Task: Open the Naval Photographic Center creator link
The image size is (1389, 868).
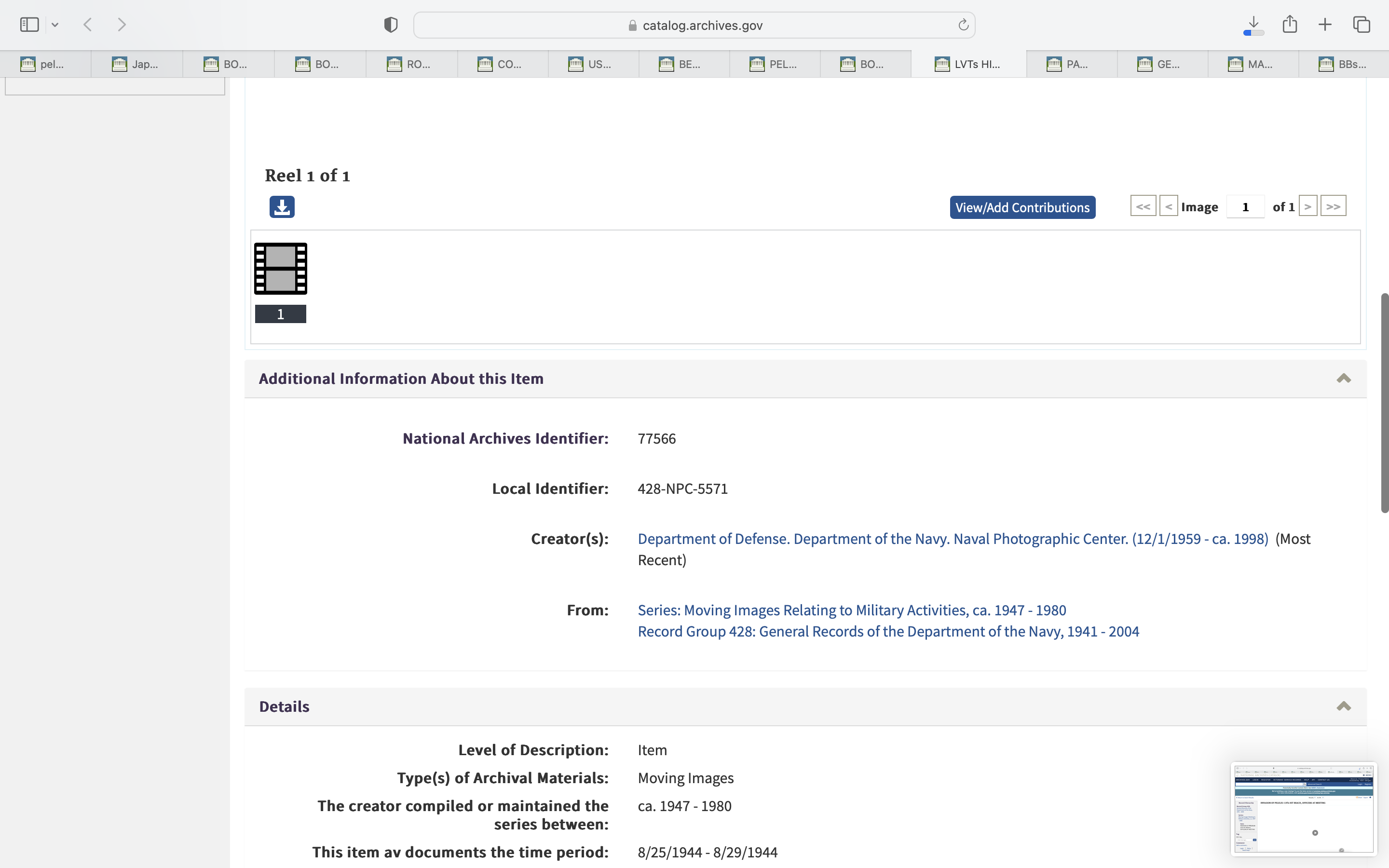Action: pyautogui.click(x=953, y=539)
